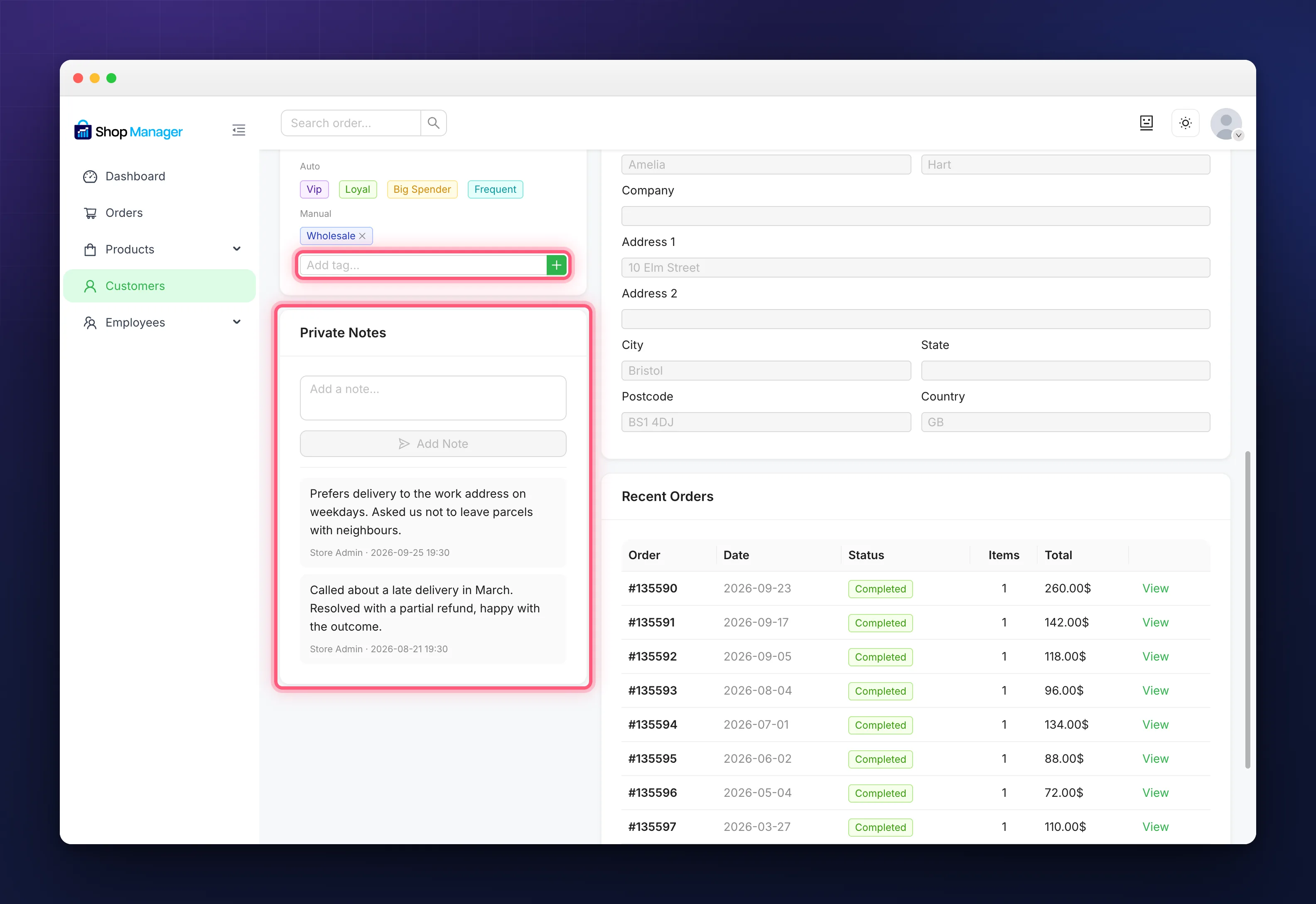Click View on order #135596
Viewport: 1316px width, 904px height.
click(x=1155, y=792)
